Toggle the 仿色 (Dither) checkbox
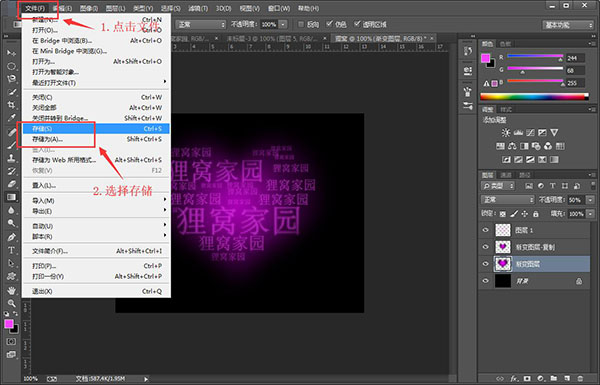The width and height of the screenshot is (600, 385). click(329, 24)
